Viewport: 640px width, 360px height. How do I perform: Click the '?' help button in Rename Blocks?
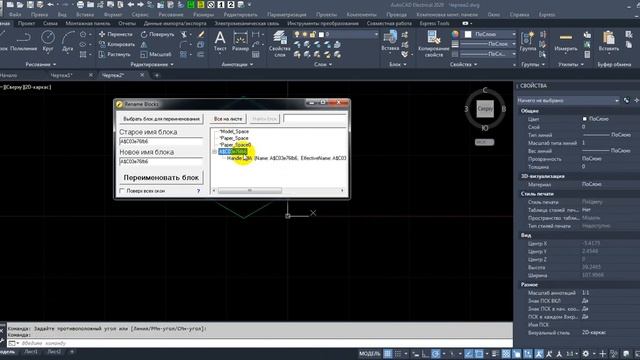[x=198, y=191]
